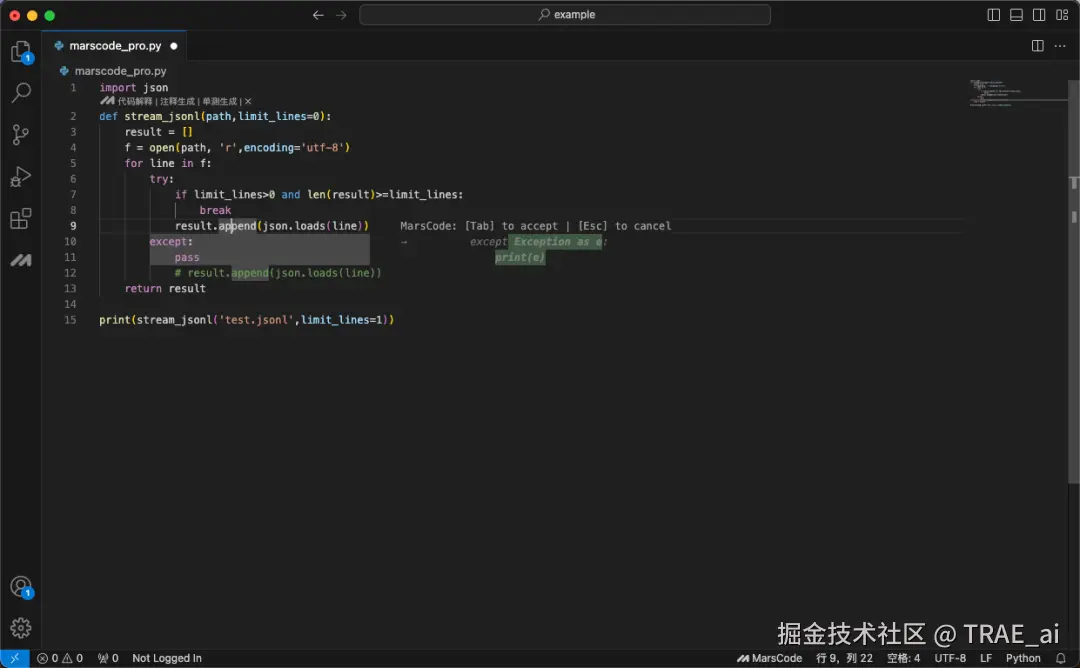1080x668 pixels.
Task: Open the Customize Layout icon
Action: tap(1062, 14)
